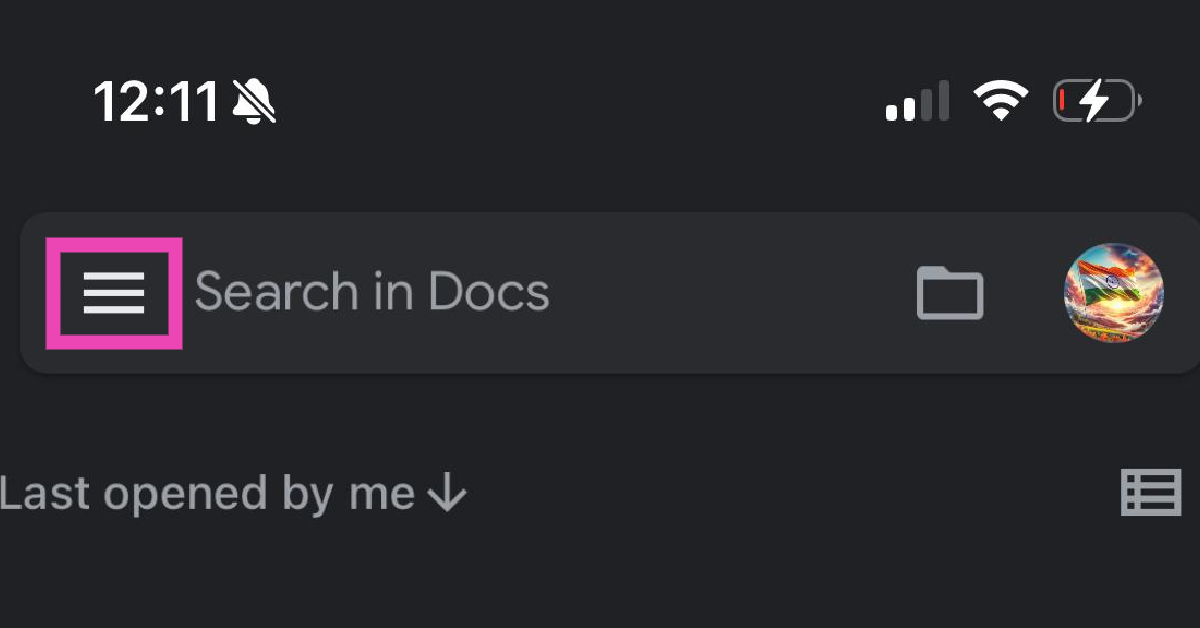Tap the silent mode bell icon
The height and width of the screenshot is (628, 1200).
coord(254,101)
